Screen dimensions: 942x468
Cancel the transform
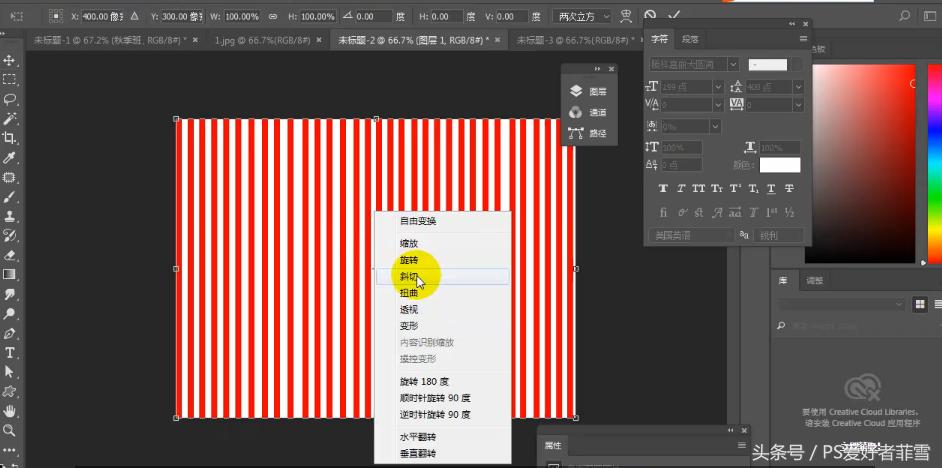(650, 16)
